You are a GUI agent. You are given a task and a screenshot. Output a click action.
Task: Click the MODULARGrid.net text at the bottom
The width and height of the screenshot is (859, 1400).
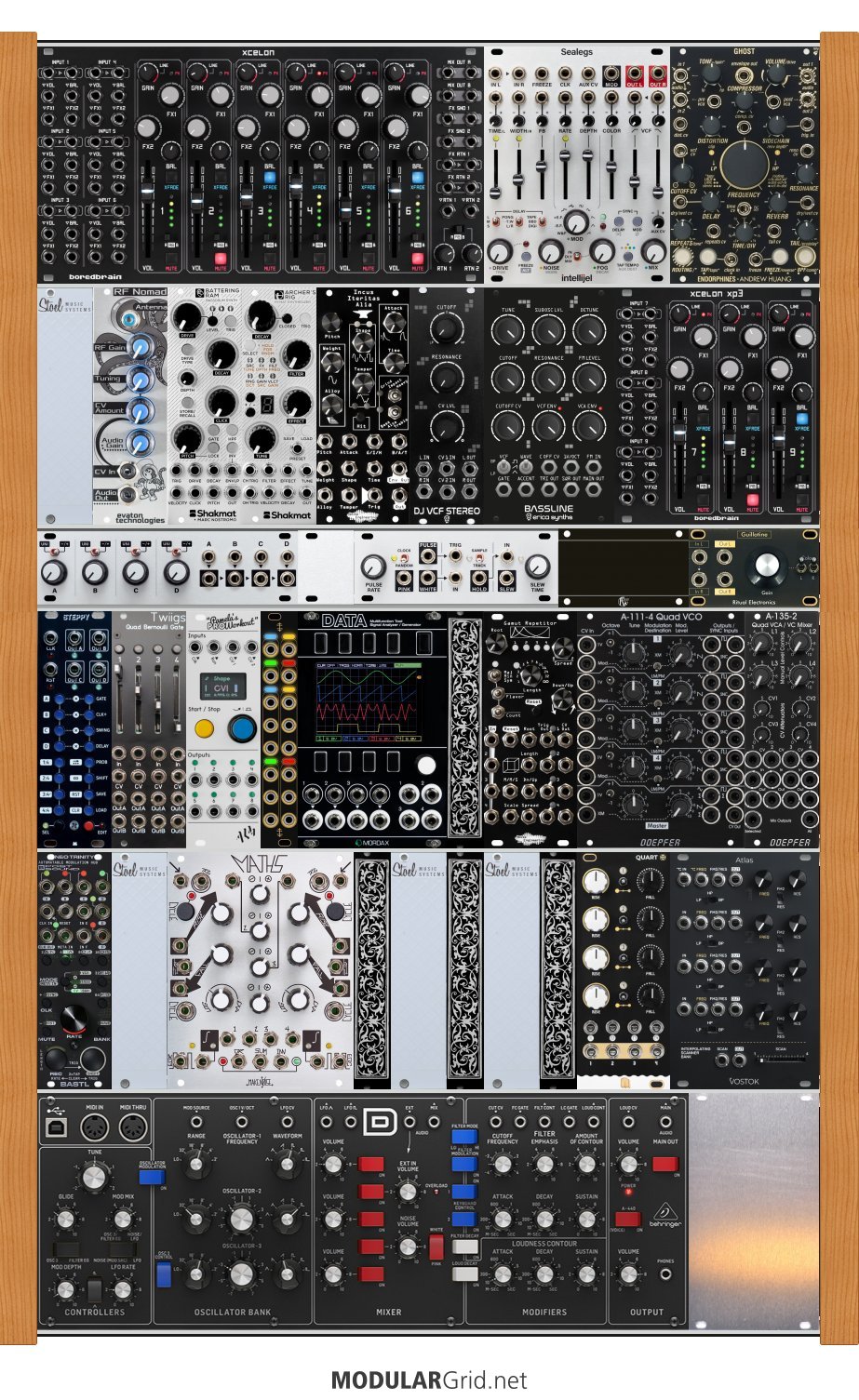429,1380
